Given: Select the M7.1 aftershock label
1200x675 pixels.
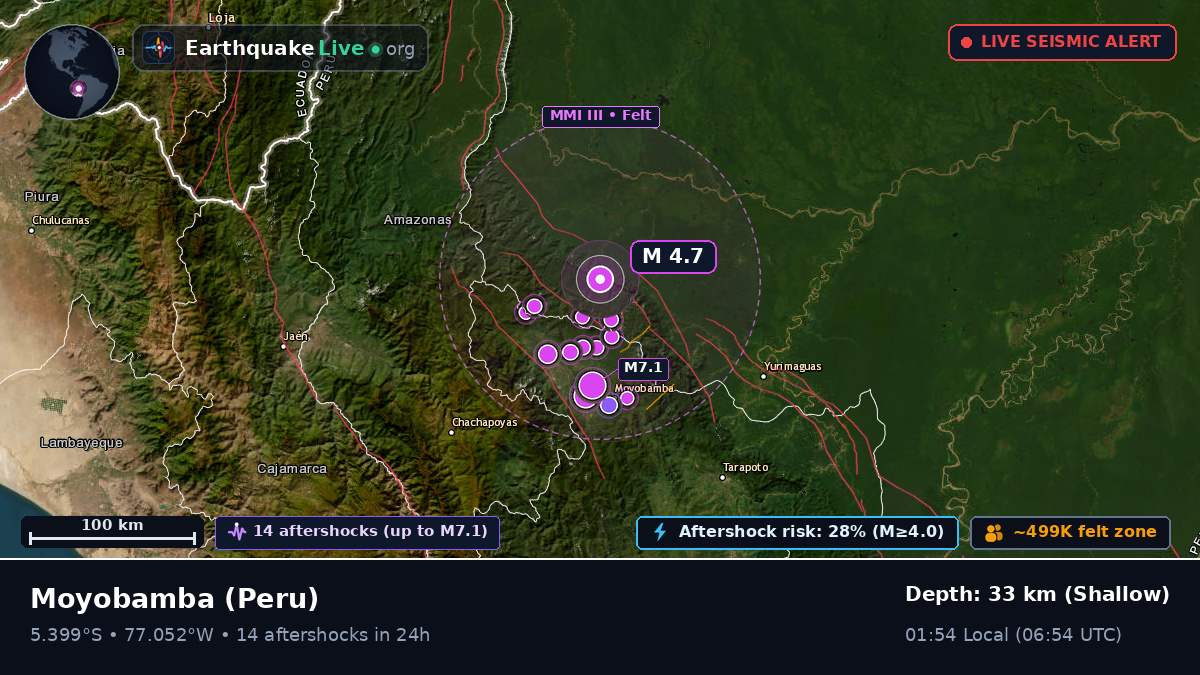Looking at the screenshot, I should 643,369.
